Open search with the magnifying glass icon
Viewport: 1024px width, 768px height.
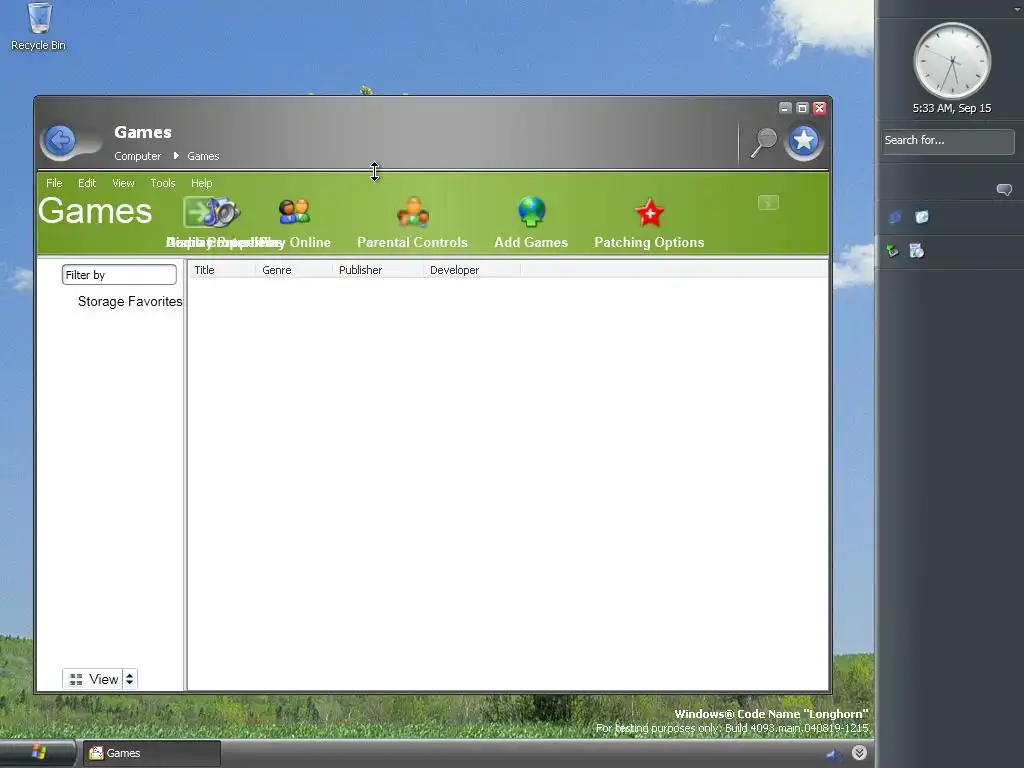pyautogui.click(x=763, y=142)
